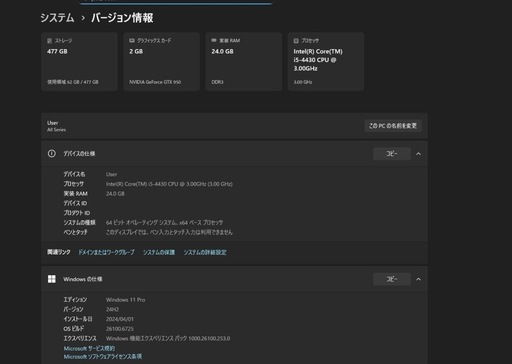Open Microsoft ソフトウェアライセンス条項 link

click(103, 357)
